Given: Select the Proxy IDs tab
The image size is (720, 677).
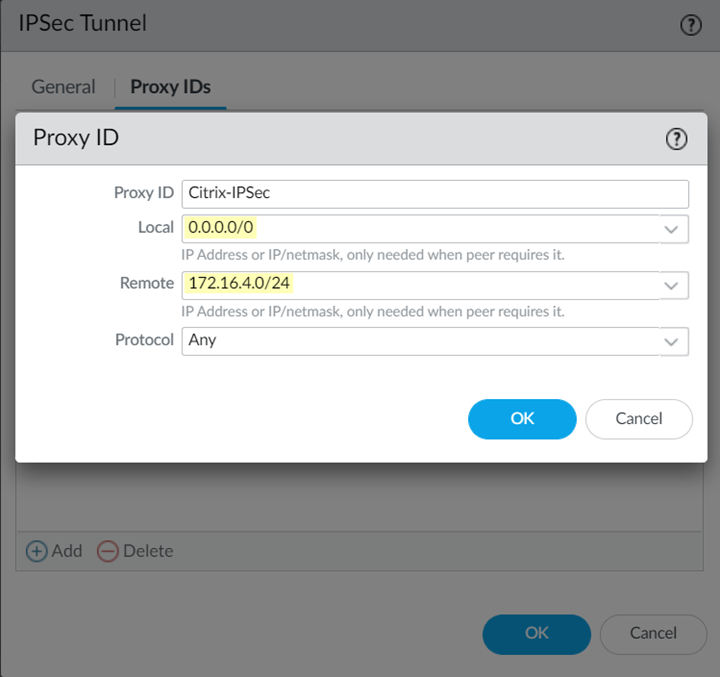Looking at the screenshot, I should point(170,87).
